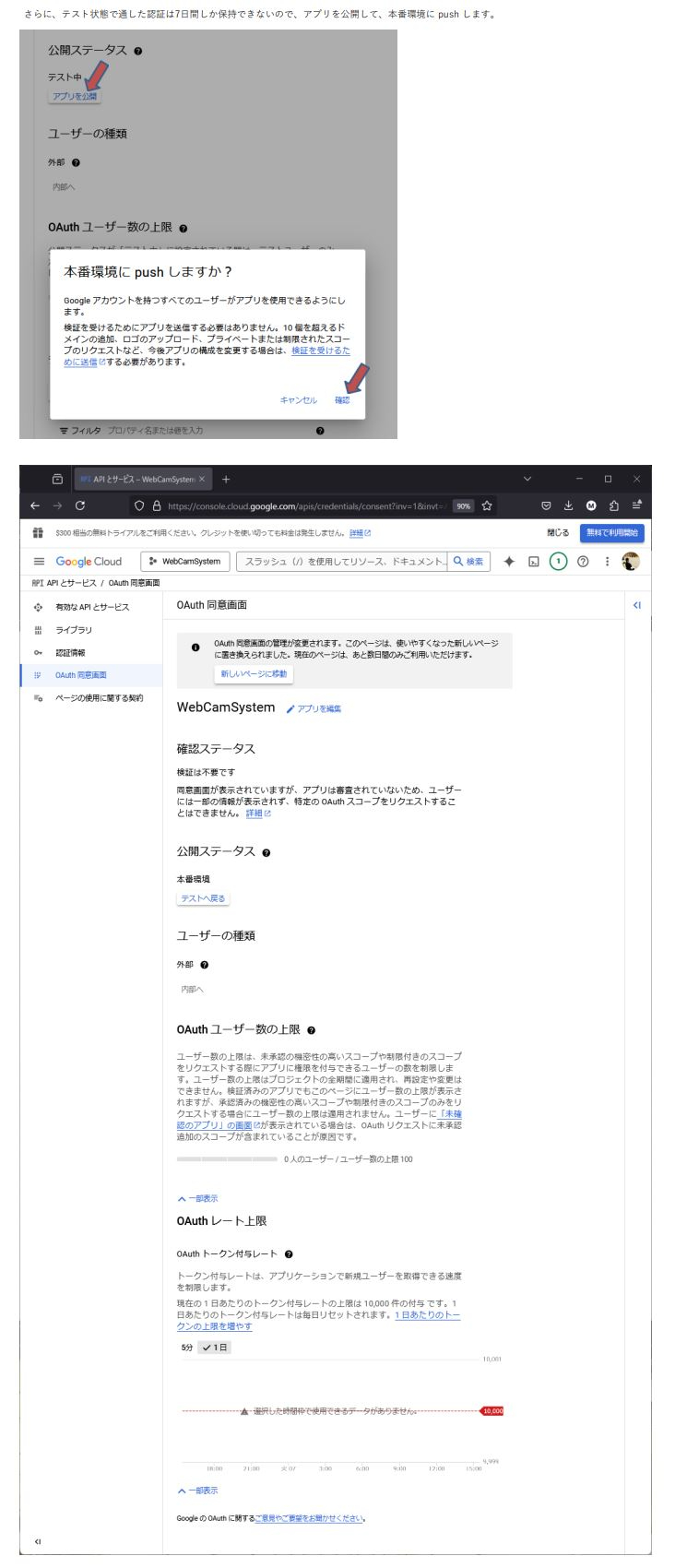Reload the page with the refresh icon
675x1568 pixels.
pos(81,505)
